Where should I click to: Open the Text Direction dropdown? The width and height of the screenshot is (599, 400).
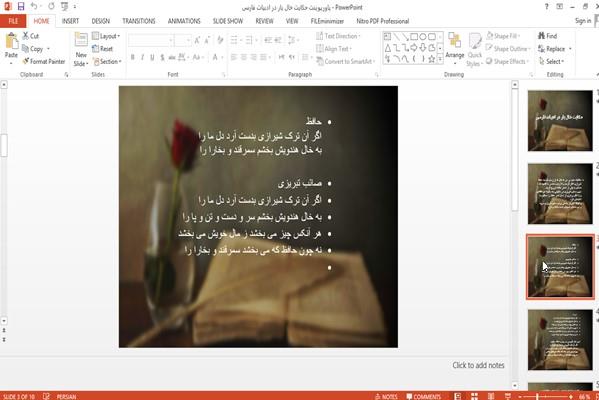click(338, 36)
